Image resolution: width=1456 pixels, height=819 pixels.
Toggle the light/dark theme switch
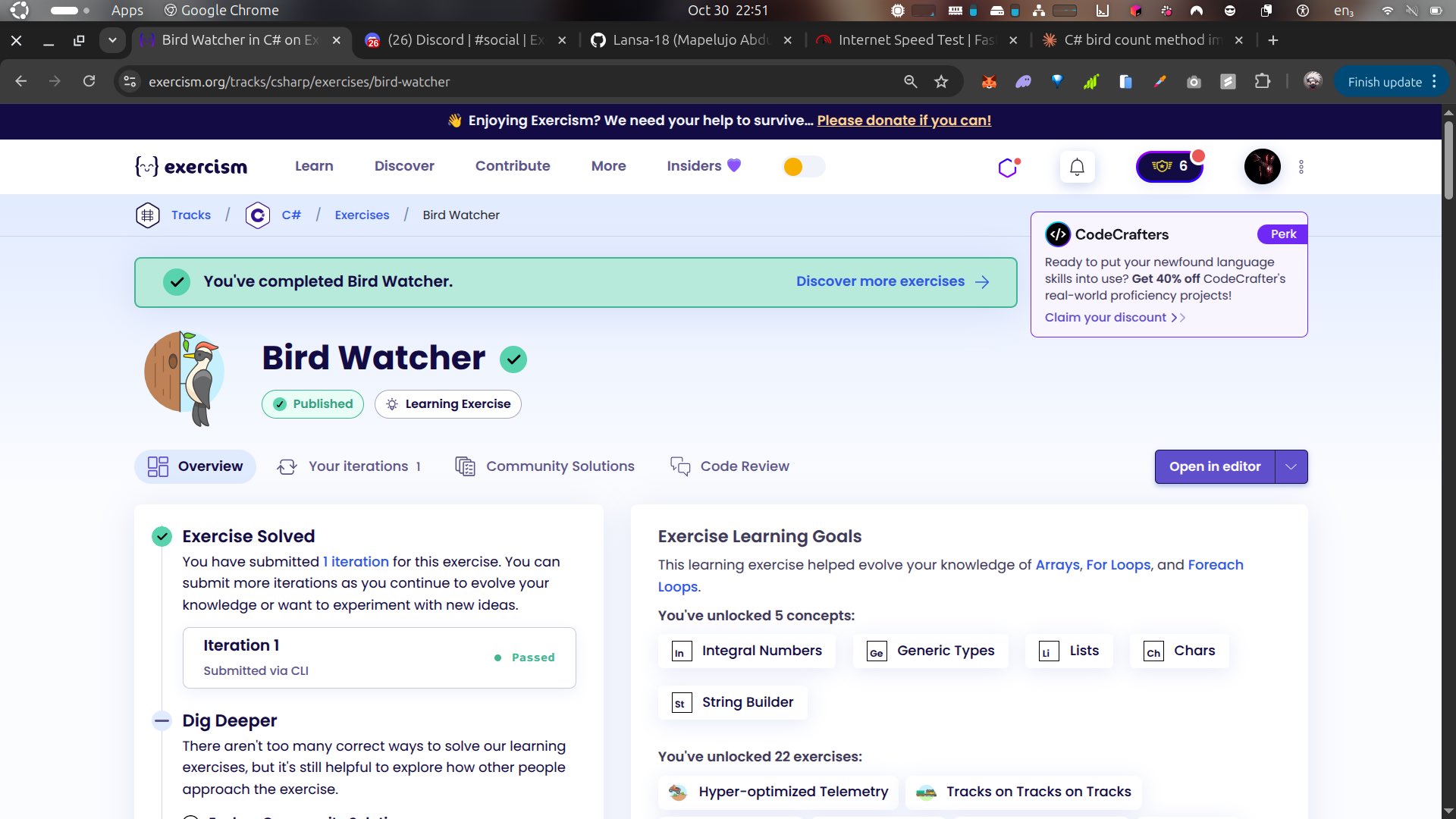804,167
